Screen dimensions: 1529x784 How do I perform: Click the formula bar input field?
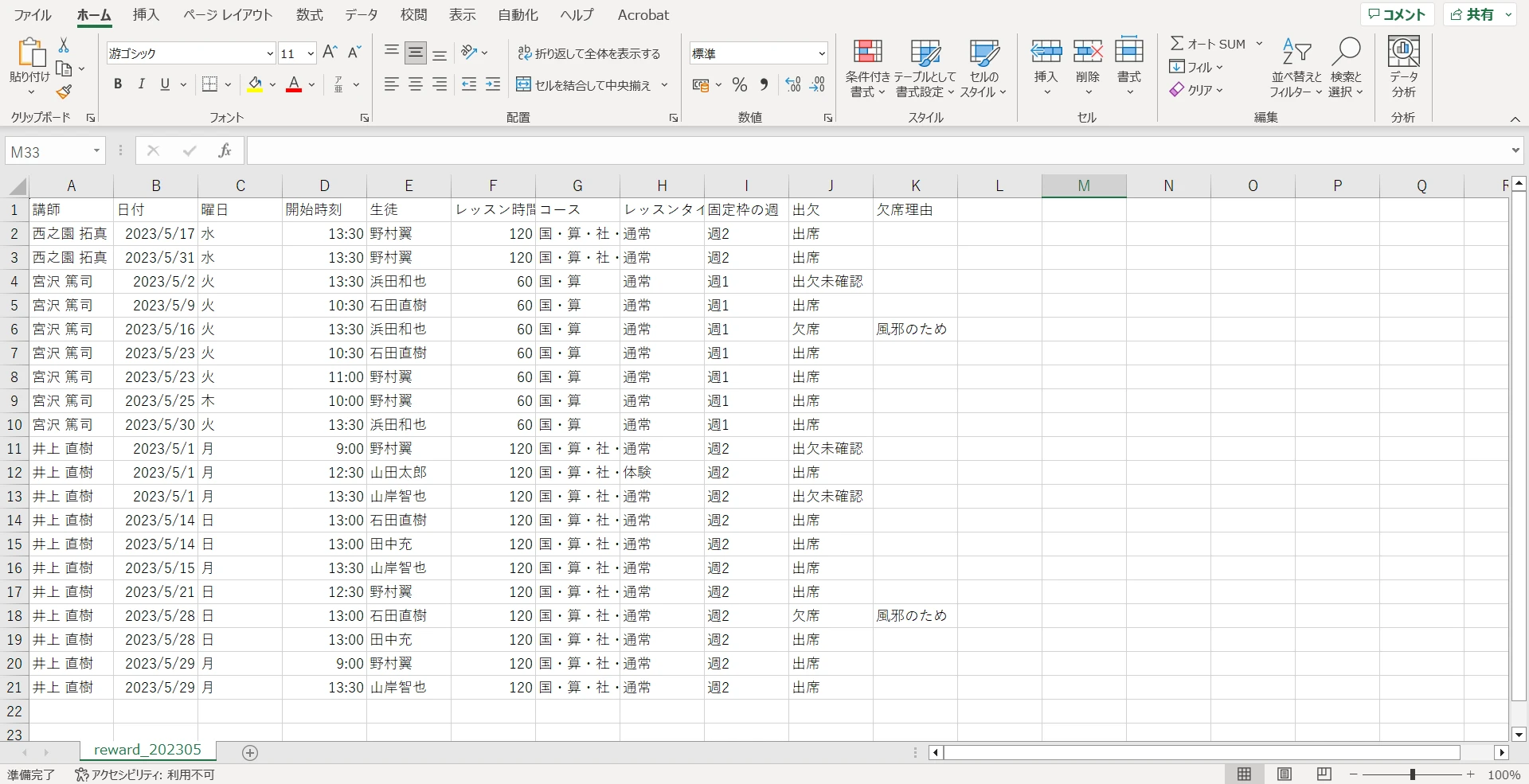876,150
